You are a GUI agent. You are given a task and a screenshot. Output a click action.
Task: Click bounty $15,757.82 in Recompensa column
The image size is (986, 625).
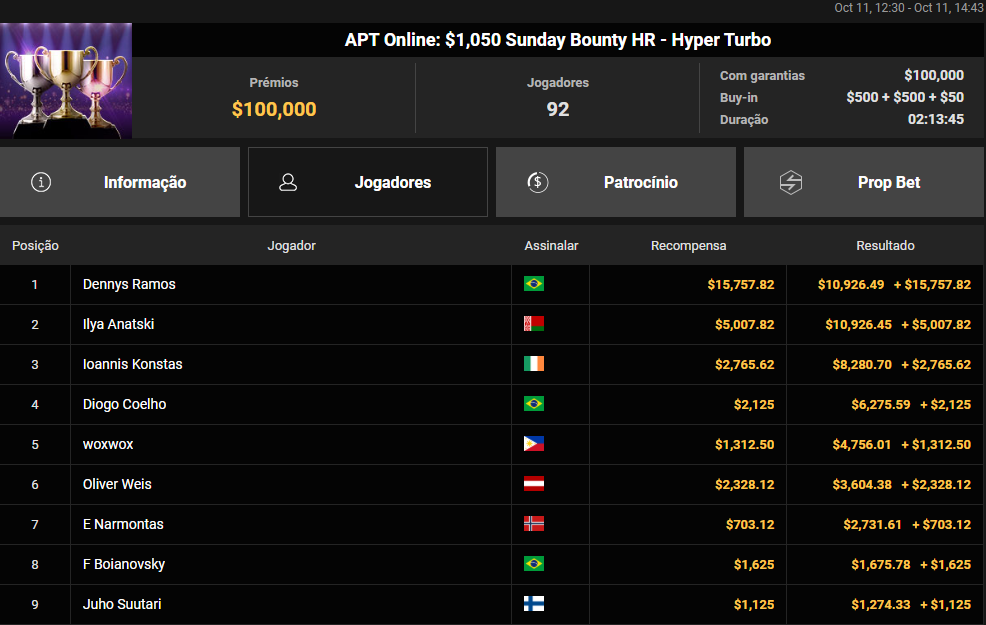pyautogui.click(x=741, y=284)
